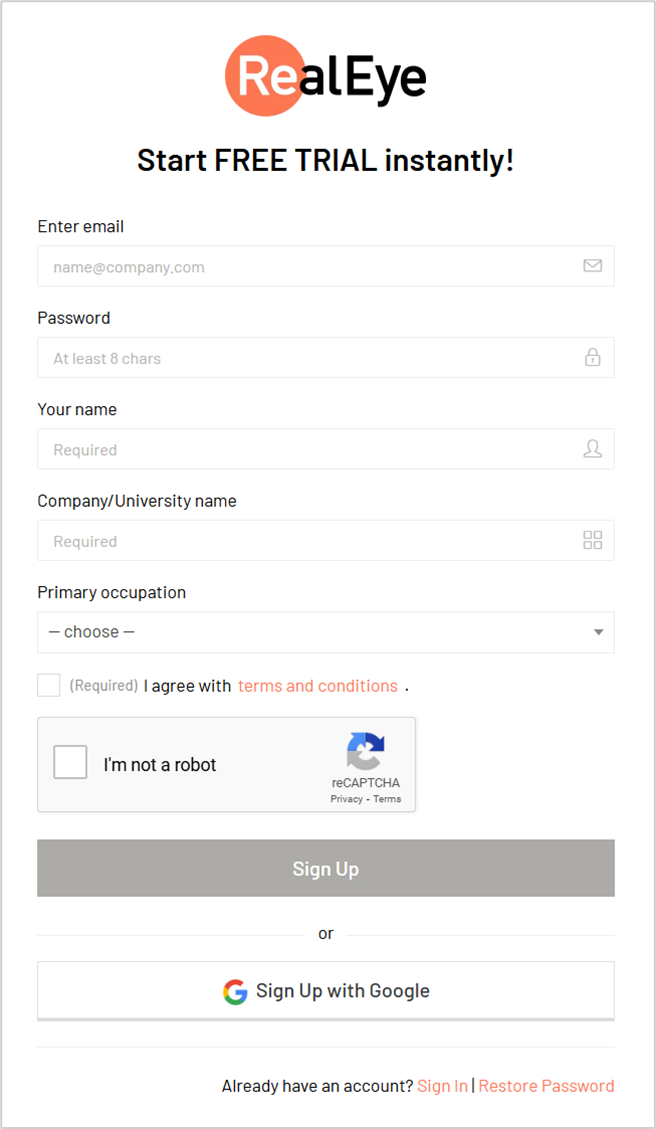
Task: Click the dropdown arrow next to choose
Action: 598,632
